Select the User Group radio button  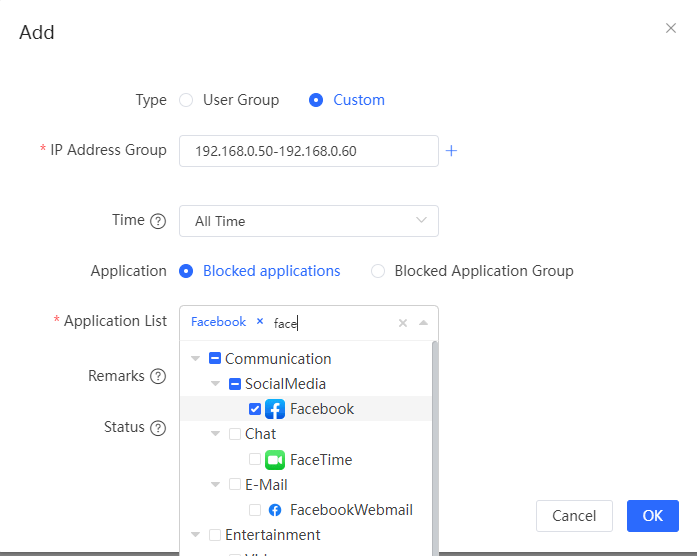click(x=186, y=100)
